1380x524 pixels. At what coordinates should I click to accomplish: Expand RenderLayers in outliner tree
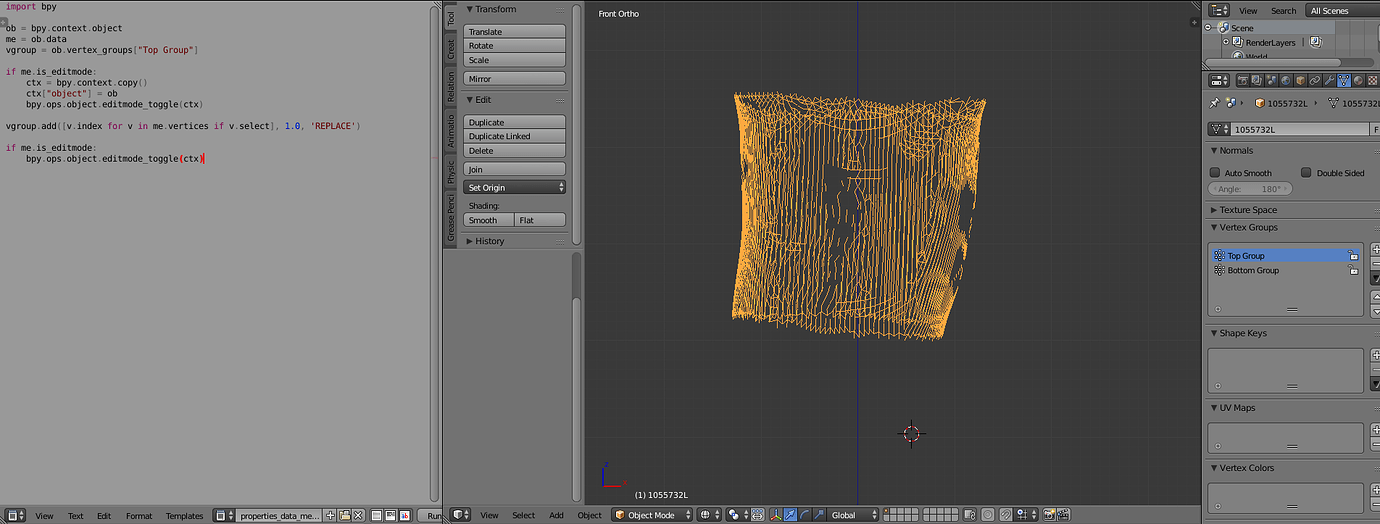pyautogui.click(x=1226, y=42)
